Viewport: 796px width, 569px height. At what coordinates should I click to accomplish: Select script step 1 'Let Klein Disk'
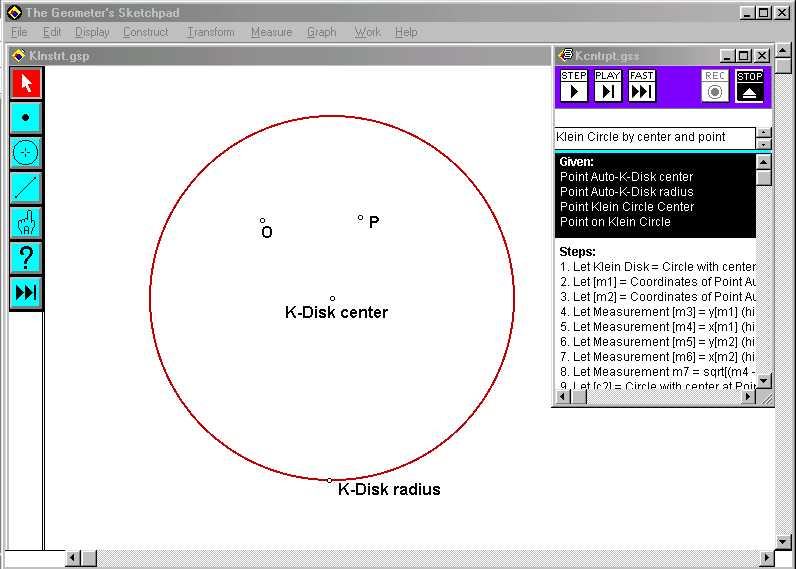[657, 267]
